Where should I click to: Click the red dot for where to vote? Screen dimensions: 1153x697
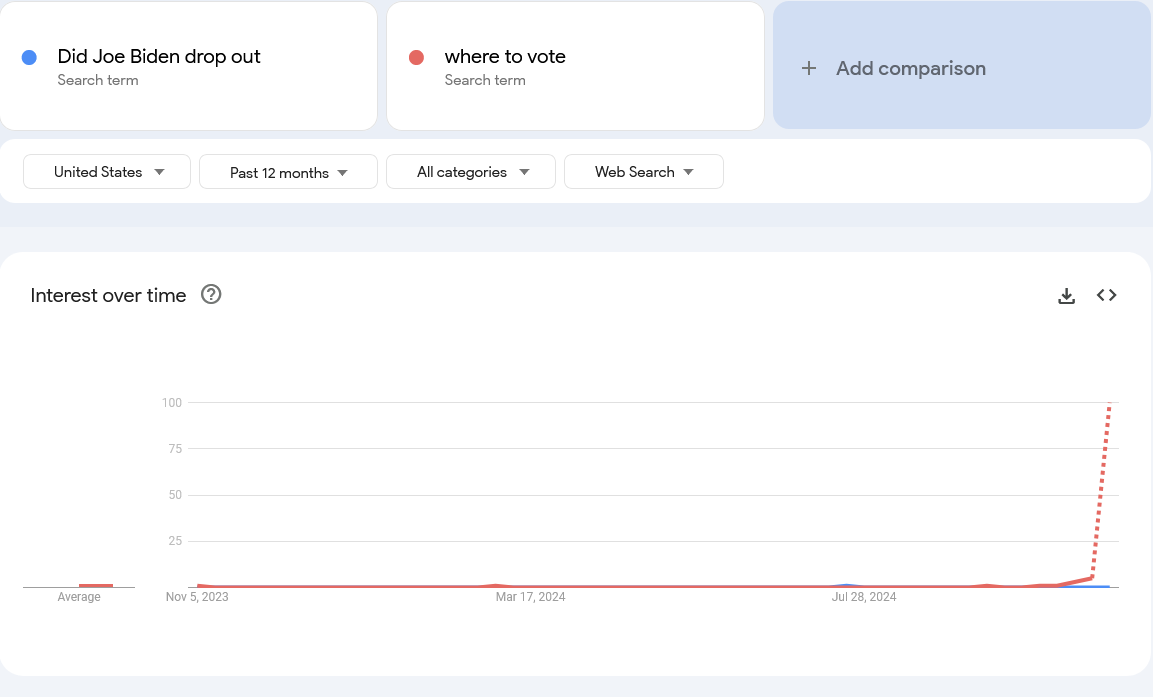point(416,57)
